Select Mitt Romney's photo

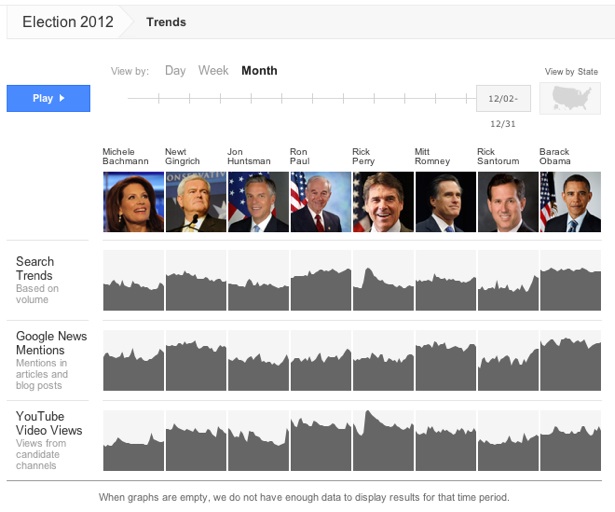445,202
